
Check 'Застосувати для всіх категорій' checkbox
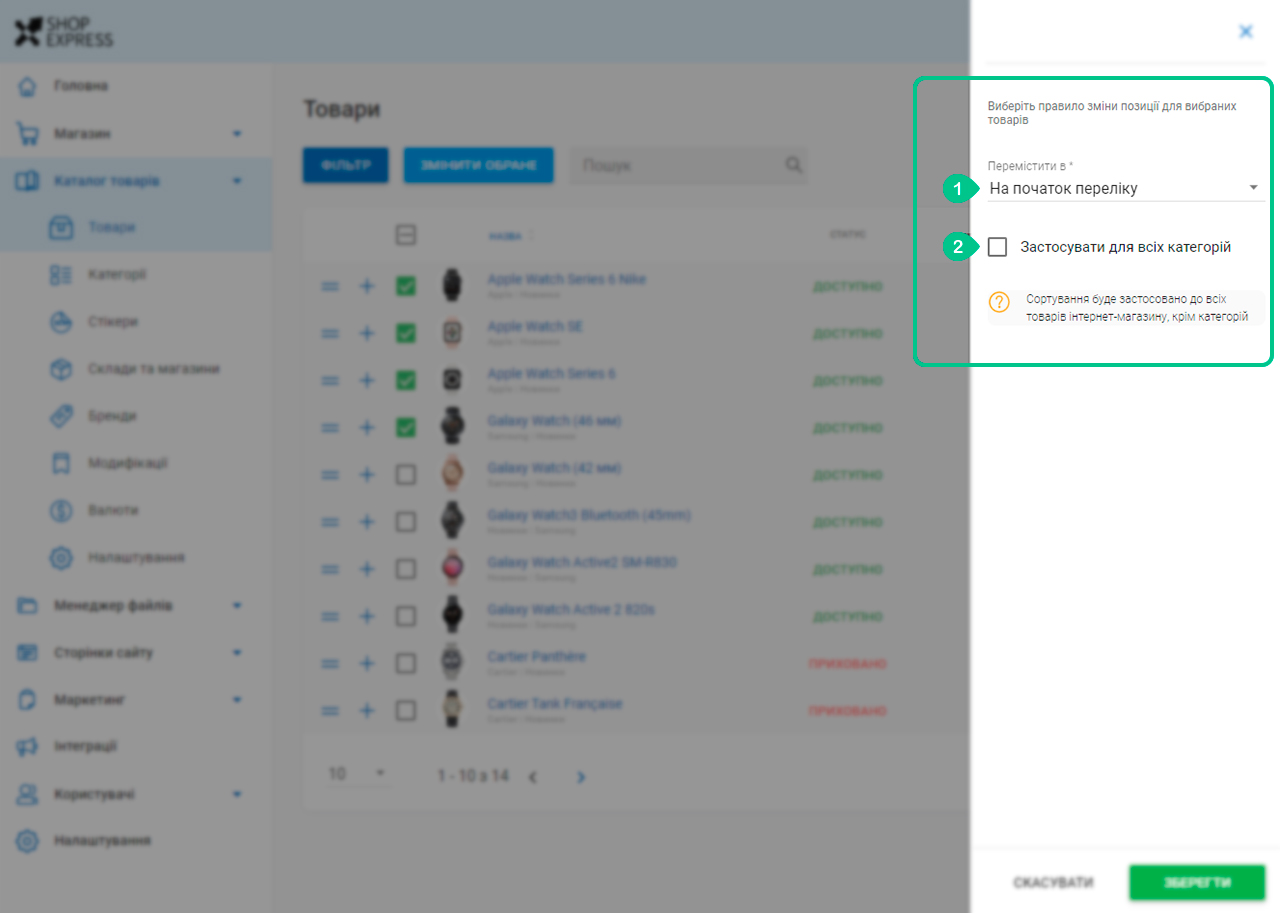coord(997,247)
